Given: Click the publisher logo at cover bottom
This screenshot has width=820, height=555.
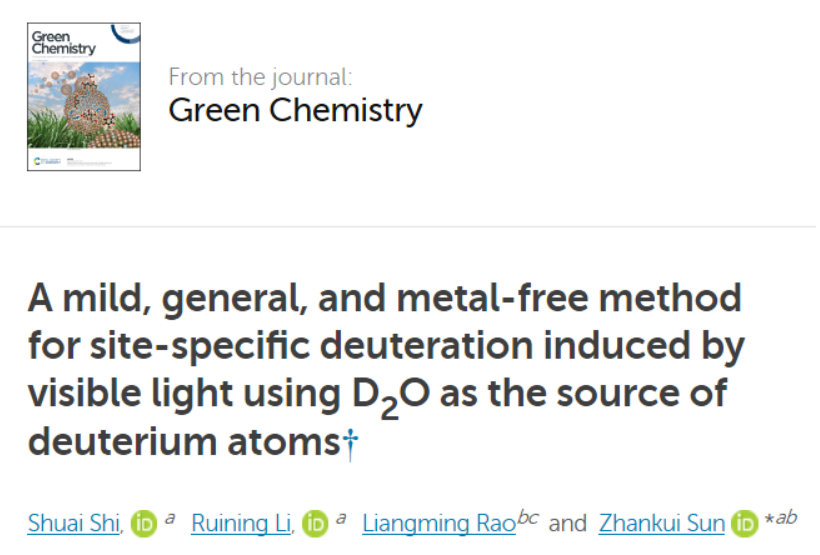Looking at the screenshot, I should click(x=47, y=161).
